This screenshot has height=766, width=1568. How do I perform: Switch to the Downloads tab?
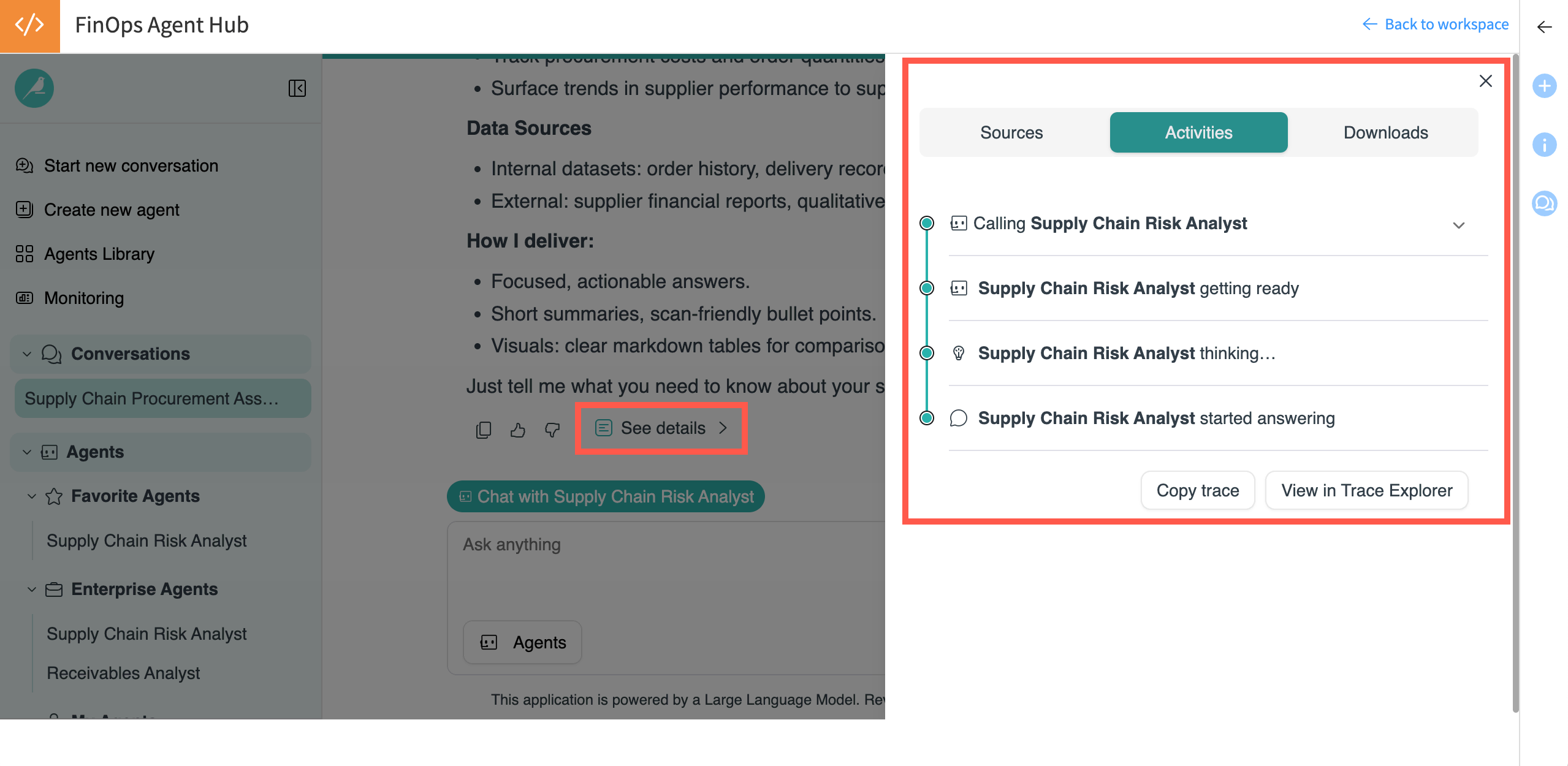pos(1385,132)
